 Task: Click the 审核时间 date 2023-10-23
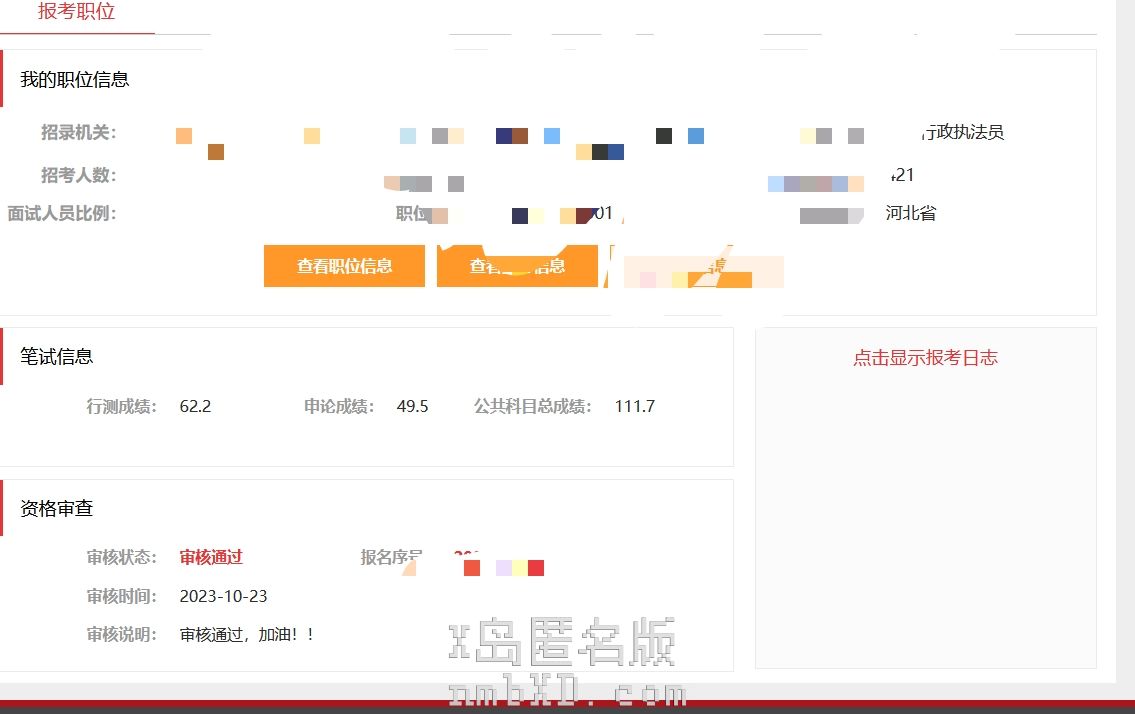223,596
